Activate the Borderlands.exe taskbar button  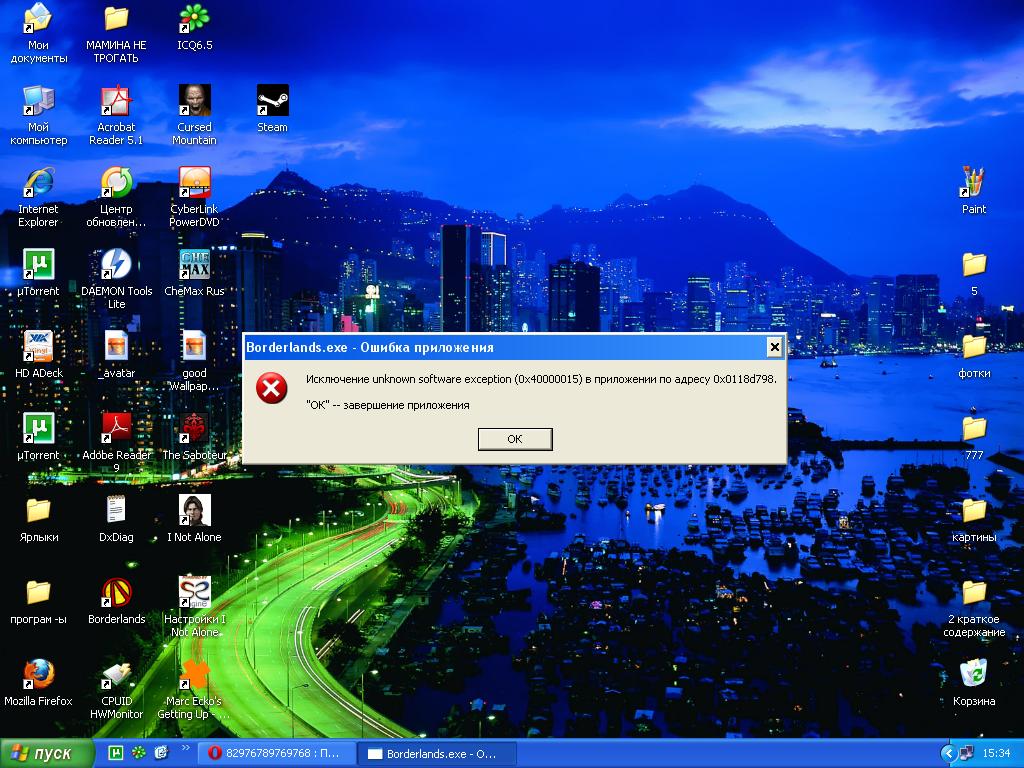(438, 754)
